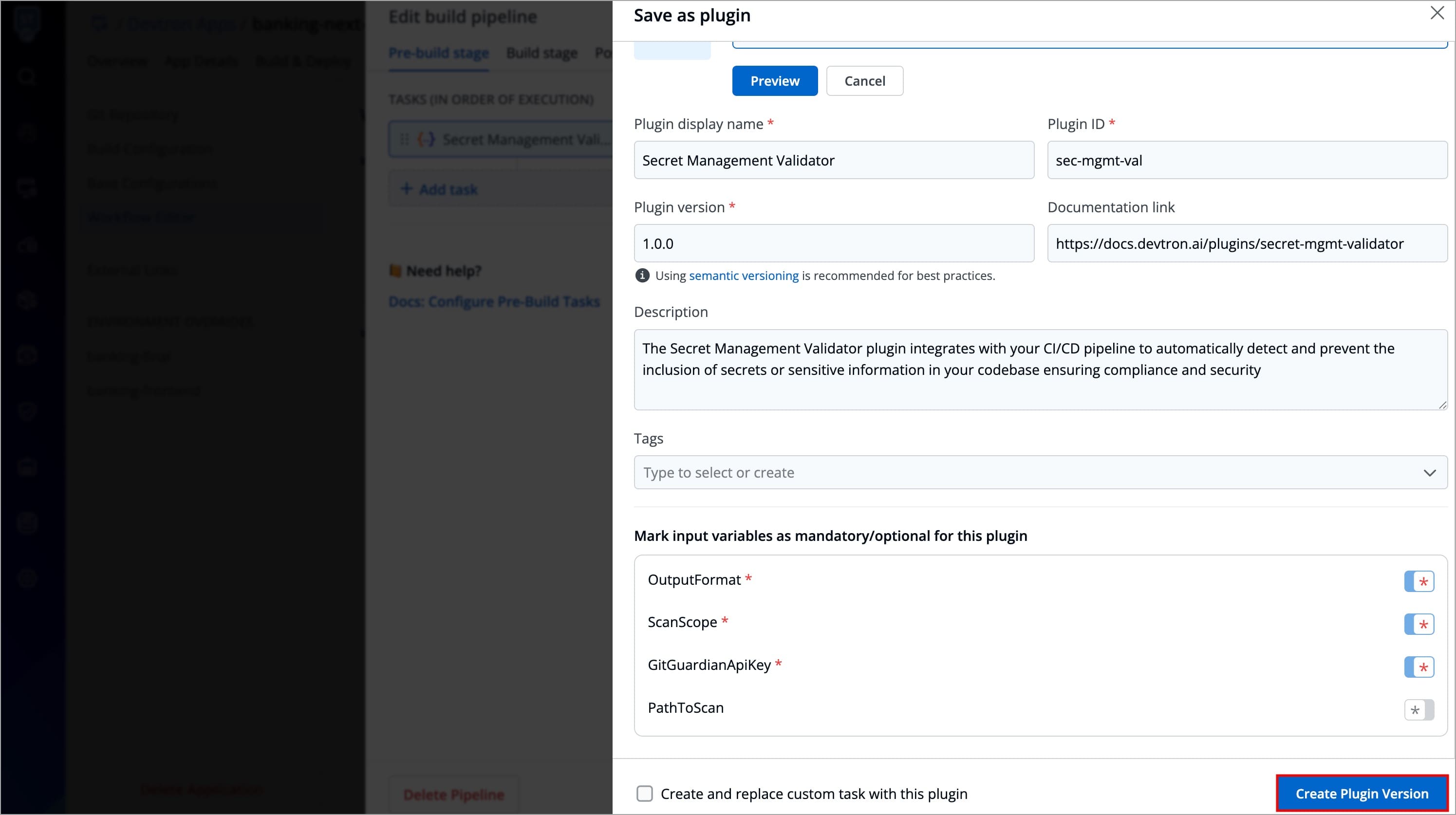Check Create and replace custom task checkbox

pos(644,794)
